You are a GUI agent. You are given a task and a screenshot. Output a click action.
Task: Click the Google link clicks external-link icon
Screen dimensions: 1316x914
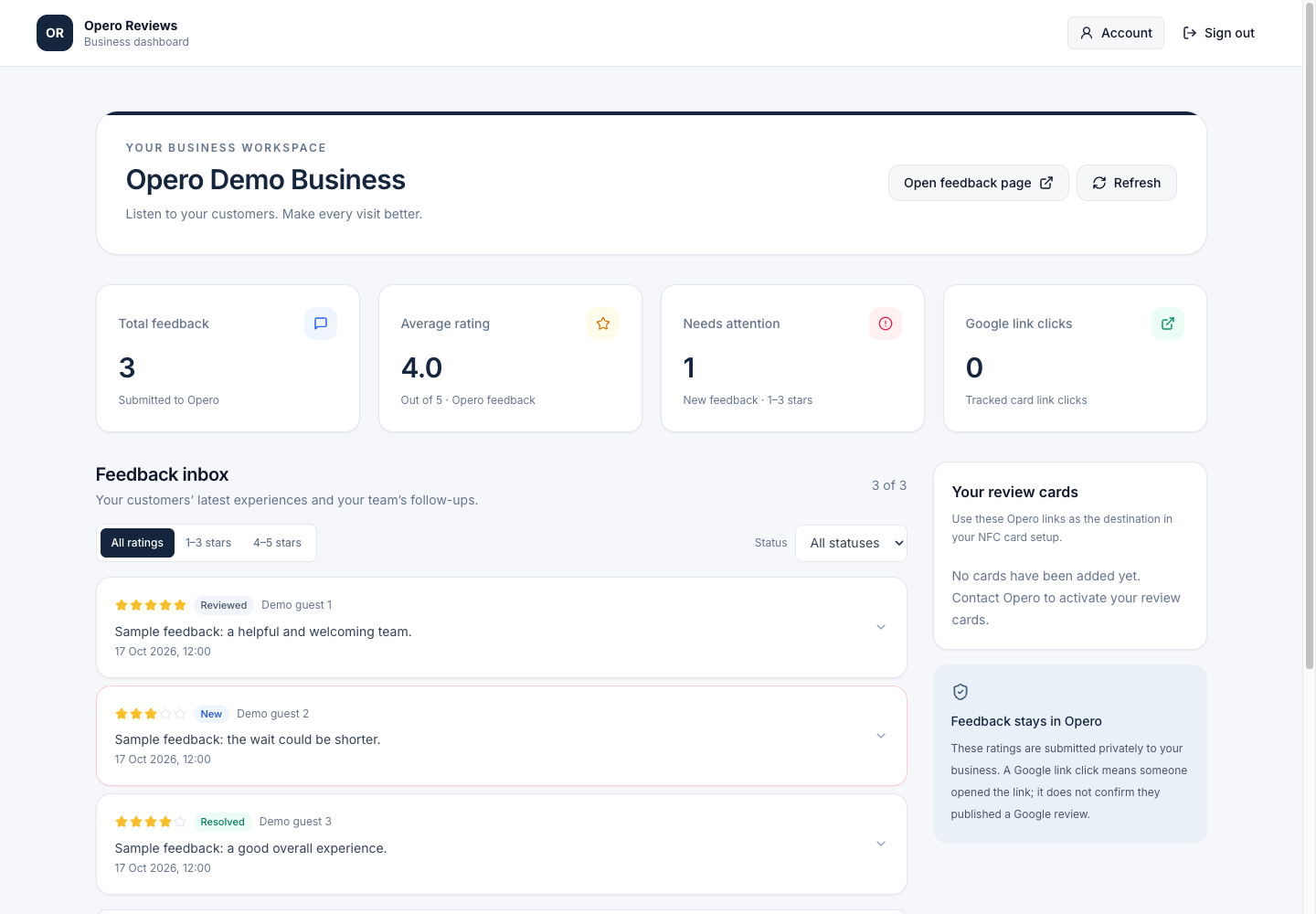coord(1168,324)
